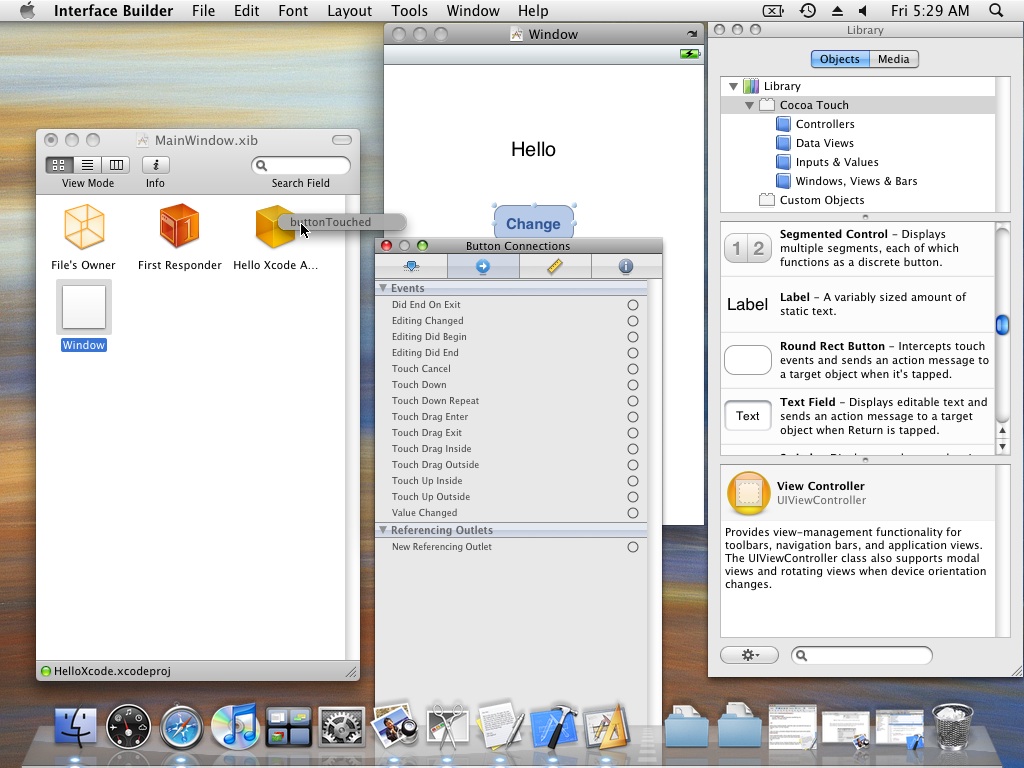
Task: Switch to the Media tab in Library
Action: pos(893,59)
